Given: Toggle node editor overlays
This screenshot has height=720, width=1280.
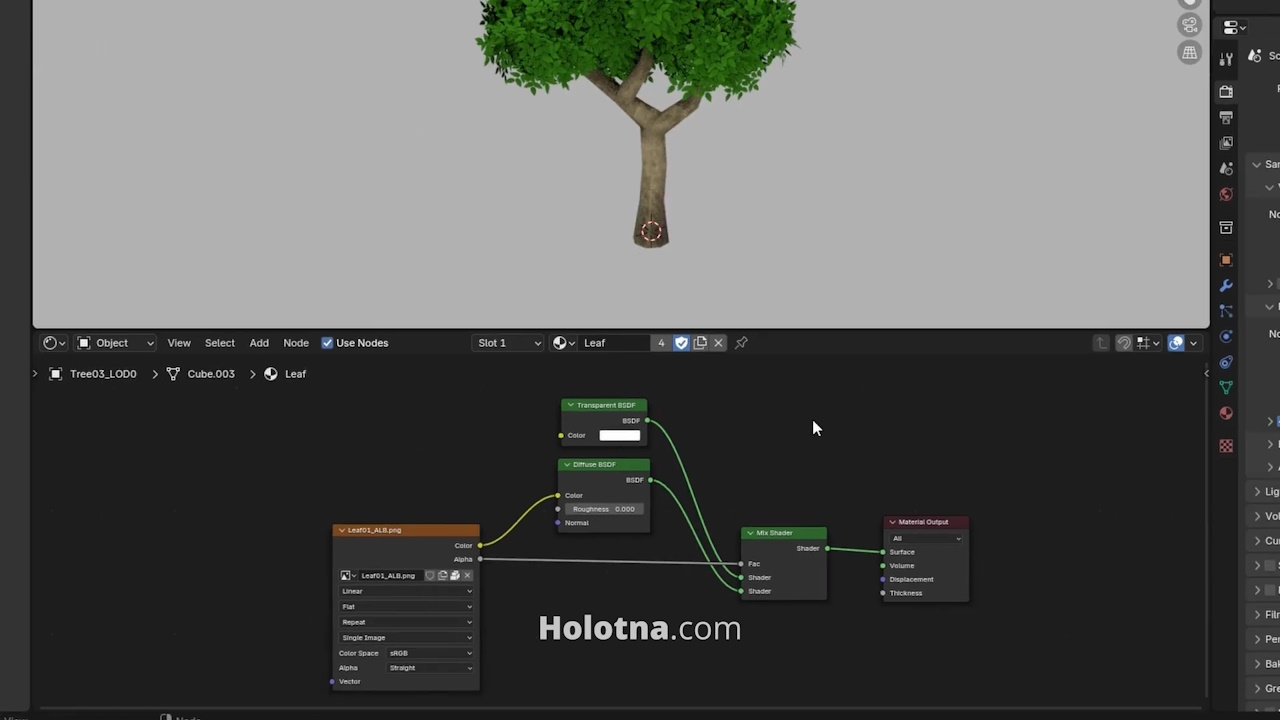Looking at the screenshot, I should 1176,343.
